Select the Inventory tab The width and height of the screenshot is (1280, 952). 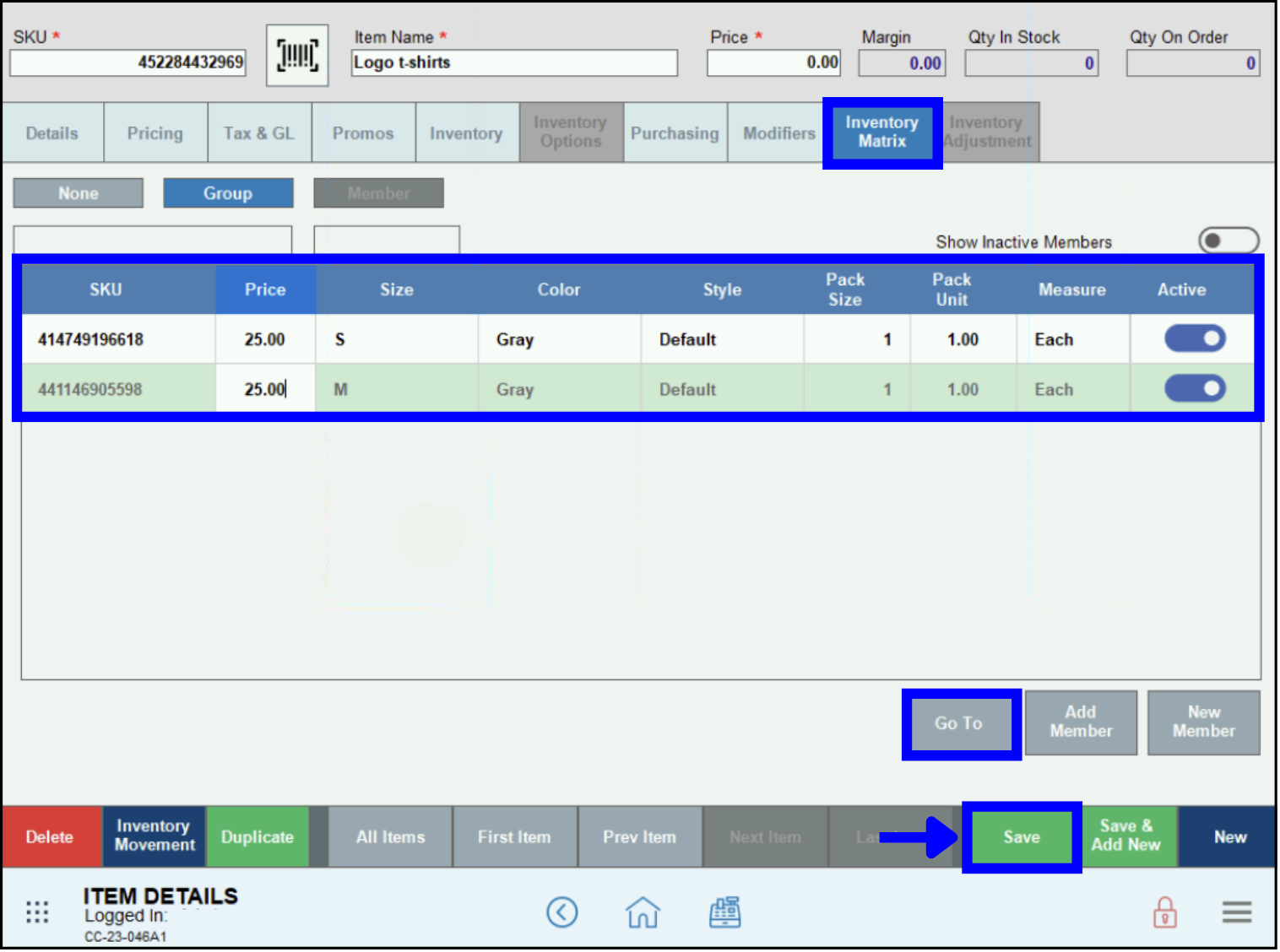coord(466,133)
